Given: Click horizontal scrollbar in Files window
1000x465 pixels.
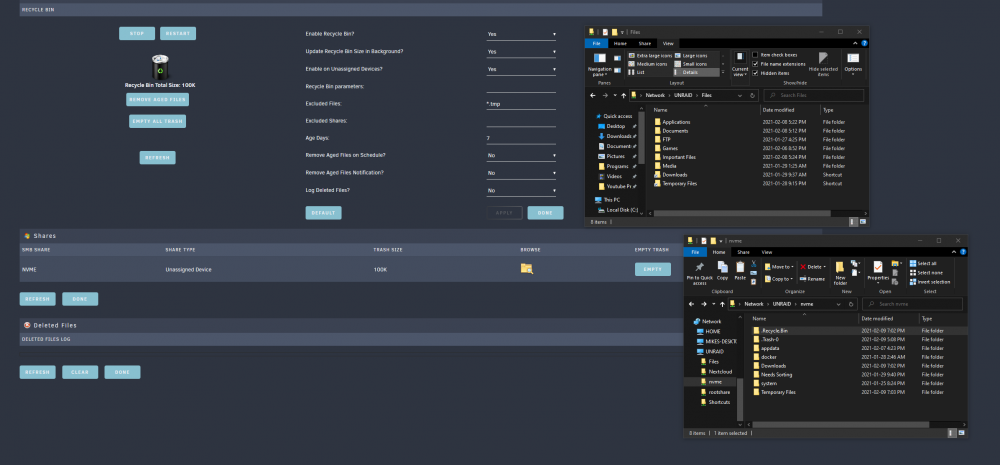Looking at the screenshot, I should pyautogui.click(x=743, y=213).
